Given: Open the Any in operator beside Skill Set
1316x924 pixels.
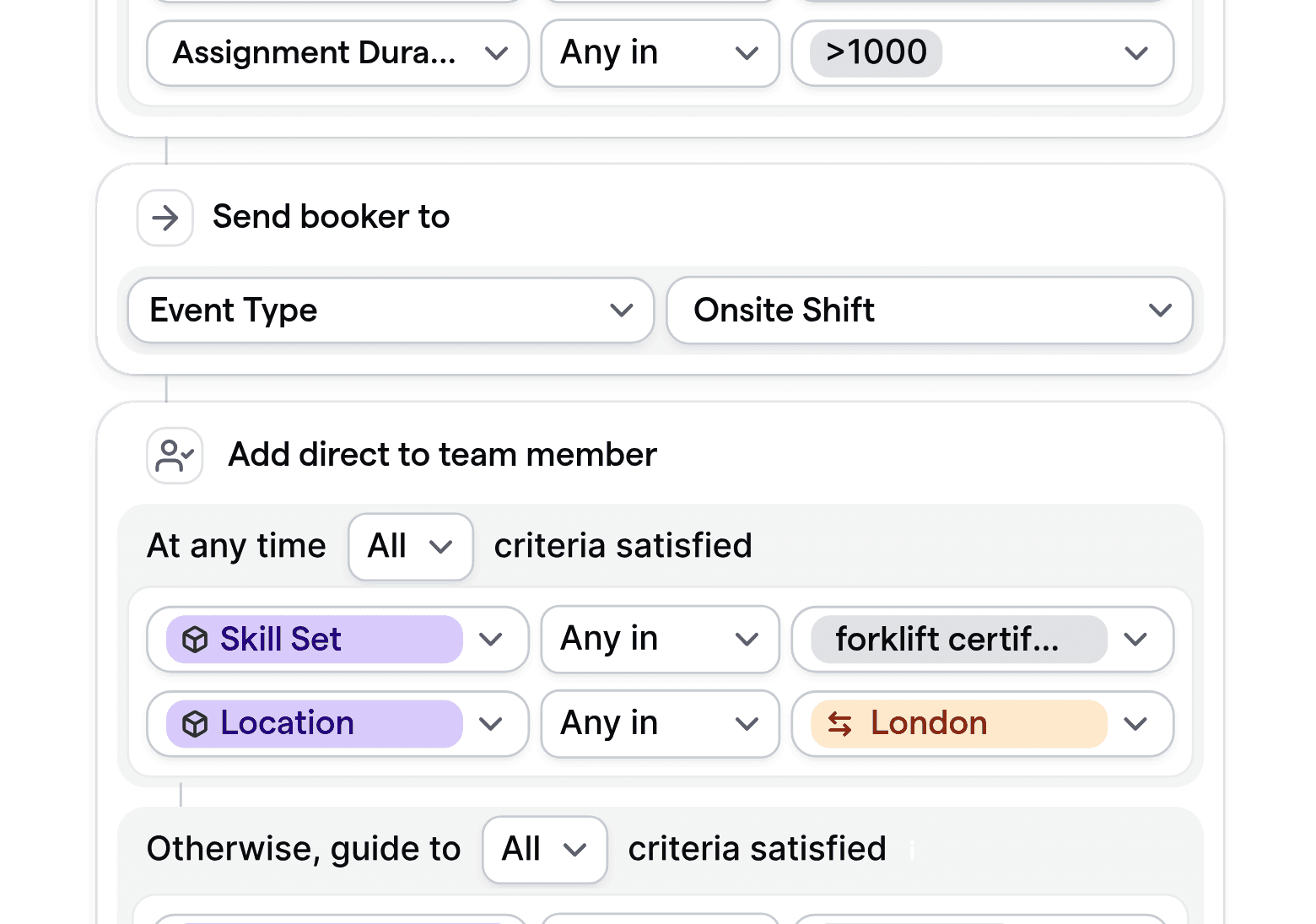Looking at the screenshot, I should [660, 639].
